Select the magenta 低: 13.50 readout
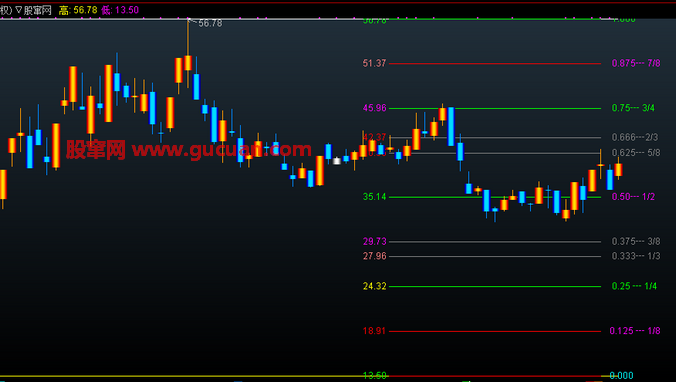 120,10
